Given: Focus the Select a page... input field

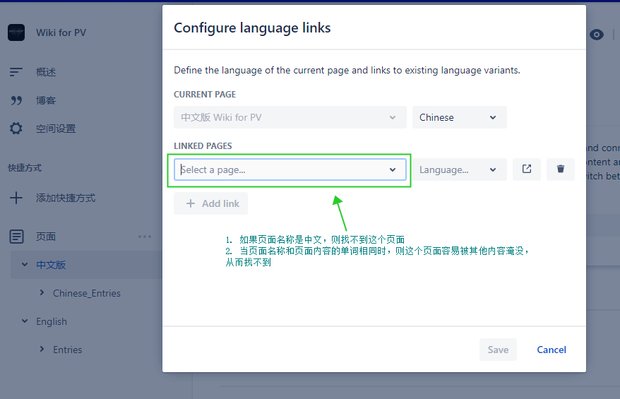Looking at the screenshot, I should click(x=290, y=170).
